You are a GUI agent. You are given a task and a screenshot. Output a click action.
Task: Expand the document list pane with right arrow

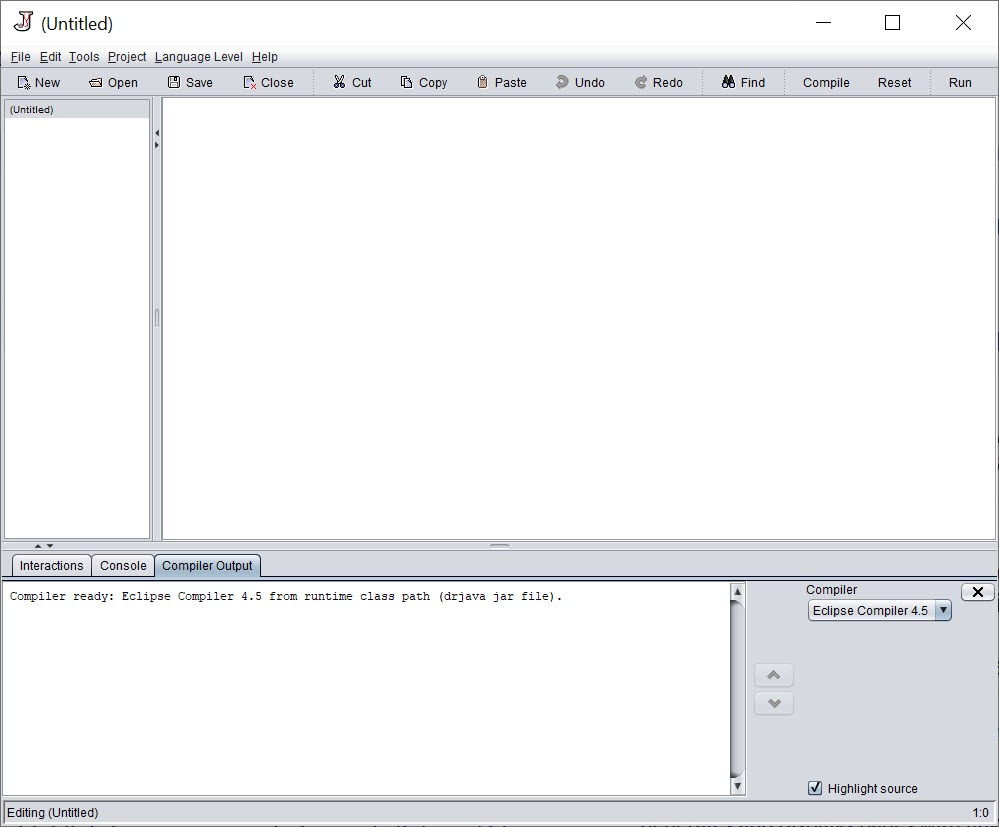point(157,145)
